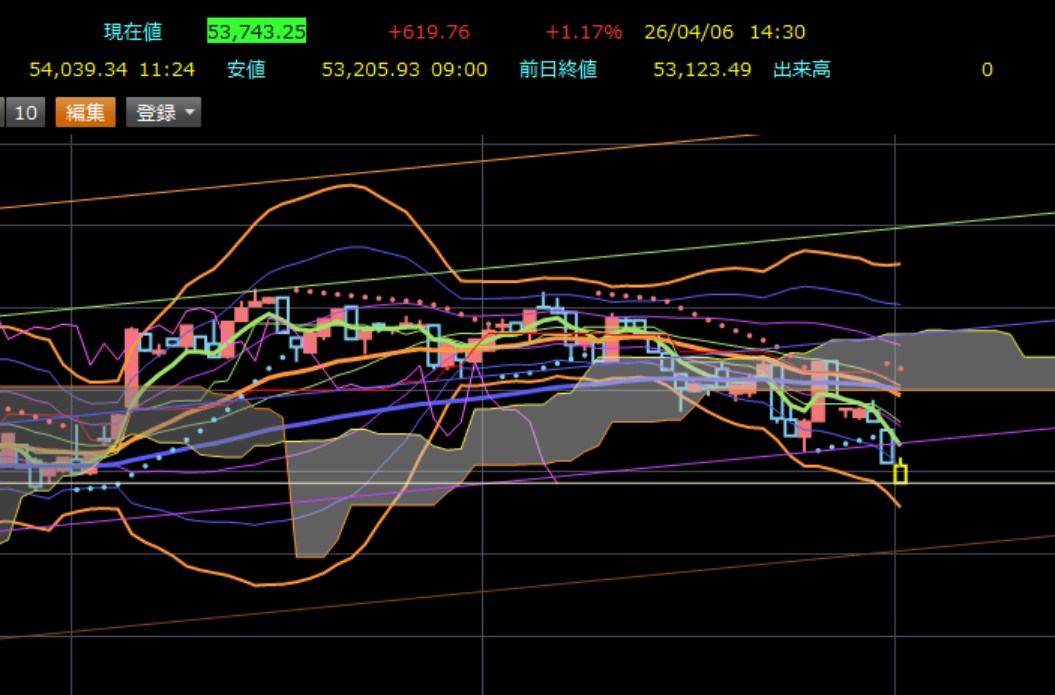
Task: Click the green highlighted current price 53,743.25
Action: [257, 32]
